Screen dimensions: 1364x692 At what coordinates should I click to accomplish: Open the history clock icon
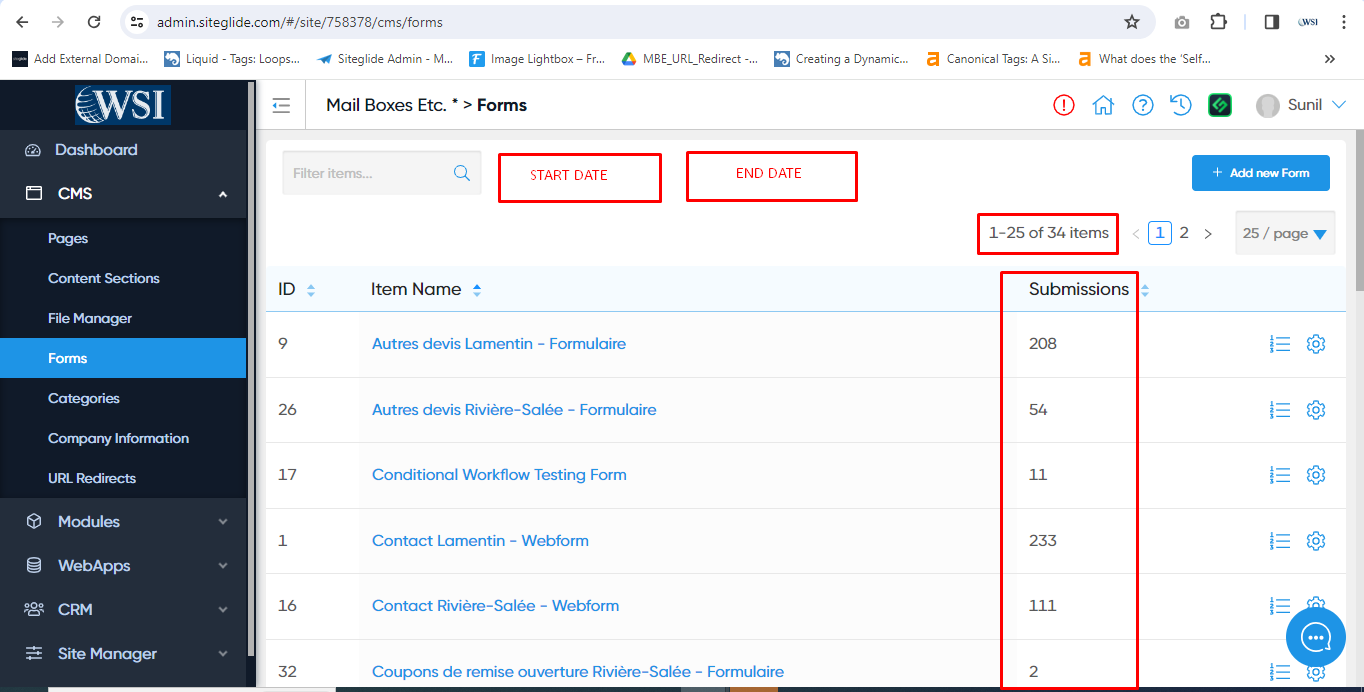click(x=1181, y=105)
